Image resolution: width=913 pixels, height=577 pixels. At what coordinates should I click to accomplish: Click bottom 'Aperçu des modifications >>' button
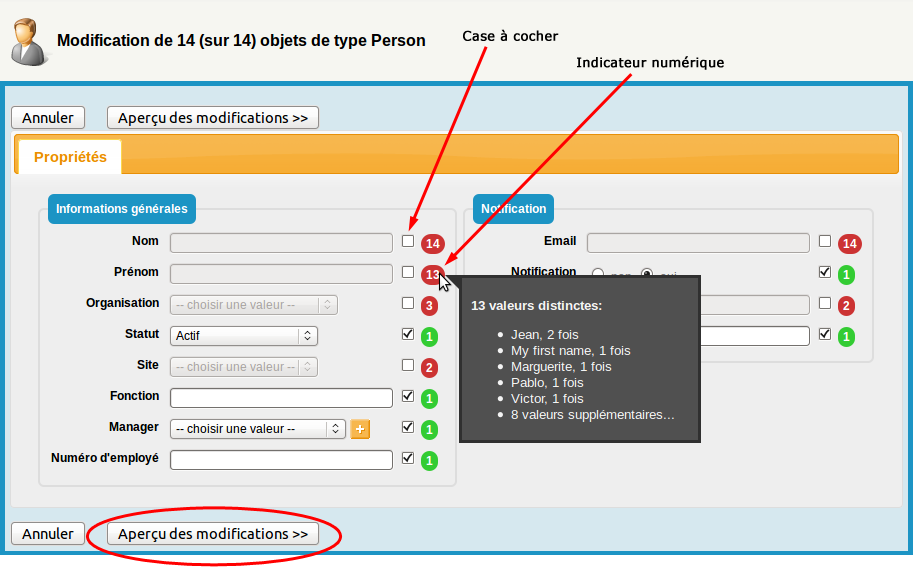(x=212, y=534)
